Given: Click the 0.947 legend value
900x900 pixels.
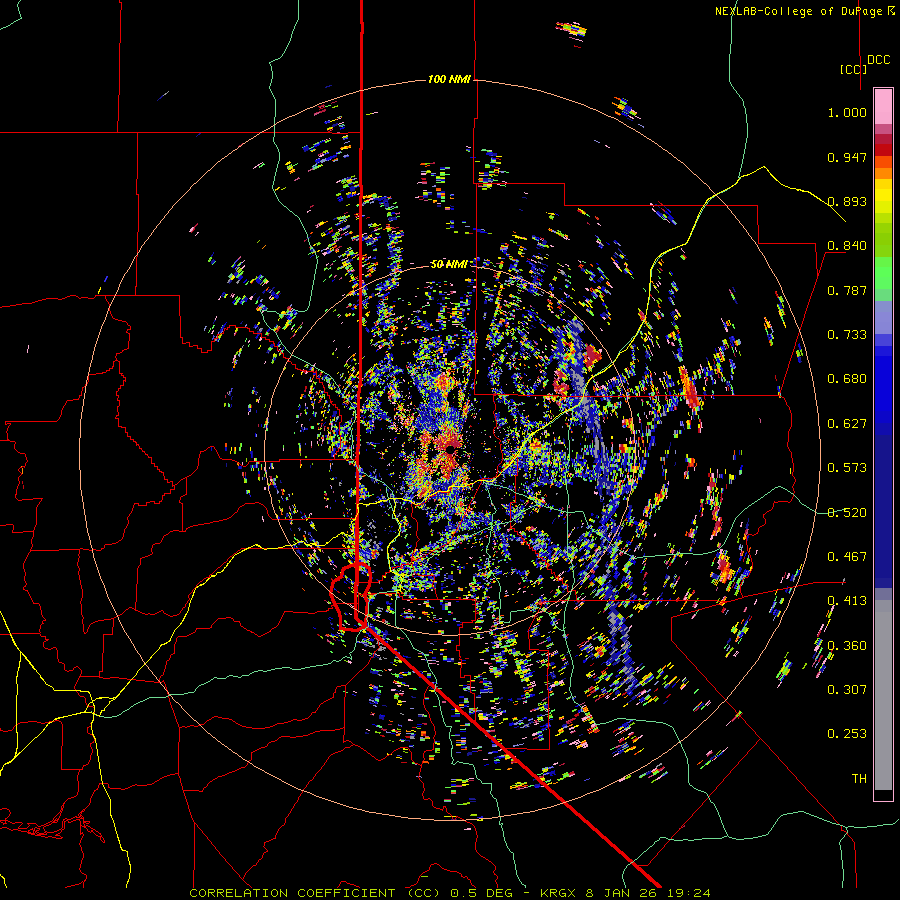Looking at the screenshot, I should pos(847,157).
